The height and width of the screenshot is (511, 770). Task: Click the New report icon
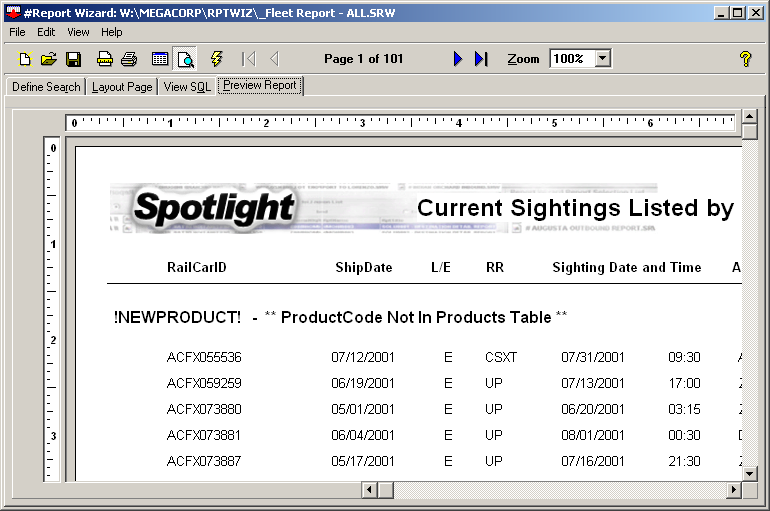[x=26, y=59]
